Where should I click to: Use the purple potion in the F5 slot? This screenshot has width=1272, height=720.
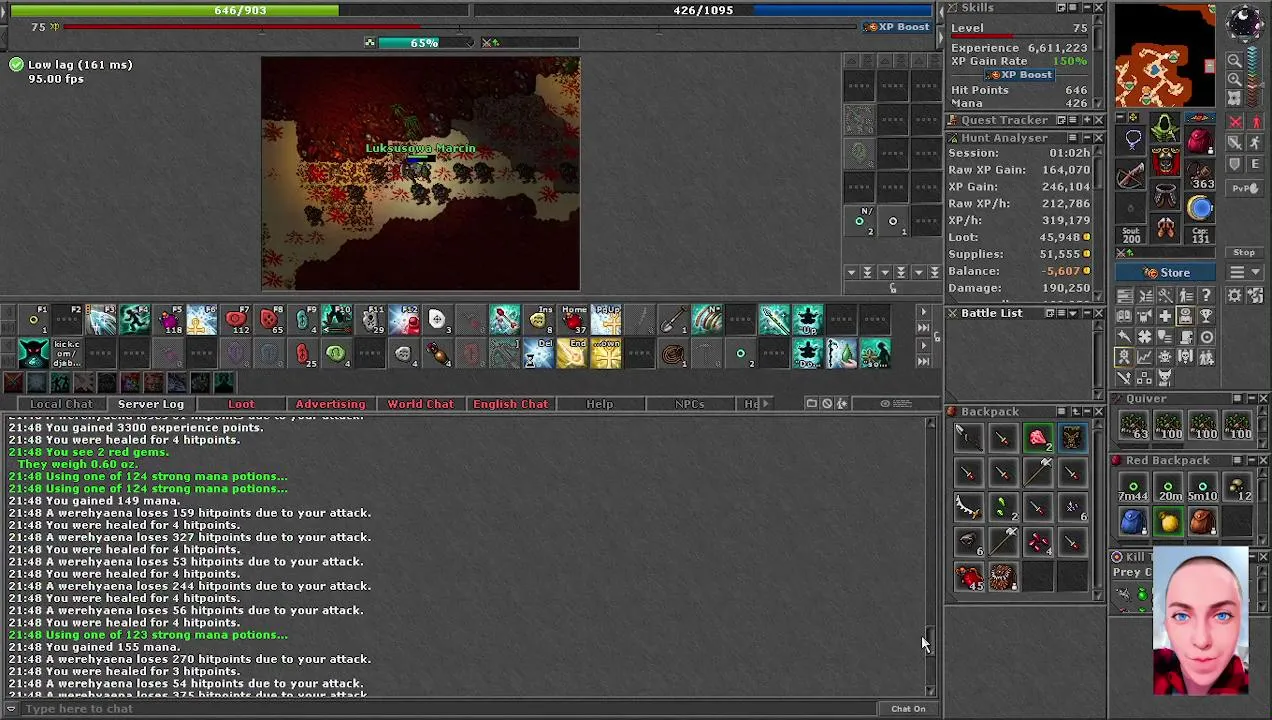pyautogui.click(x=169, y=320)
